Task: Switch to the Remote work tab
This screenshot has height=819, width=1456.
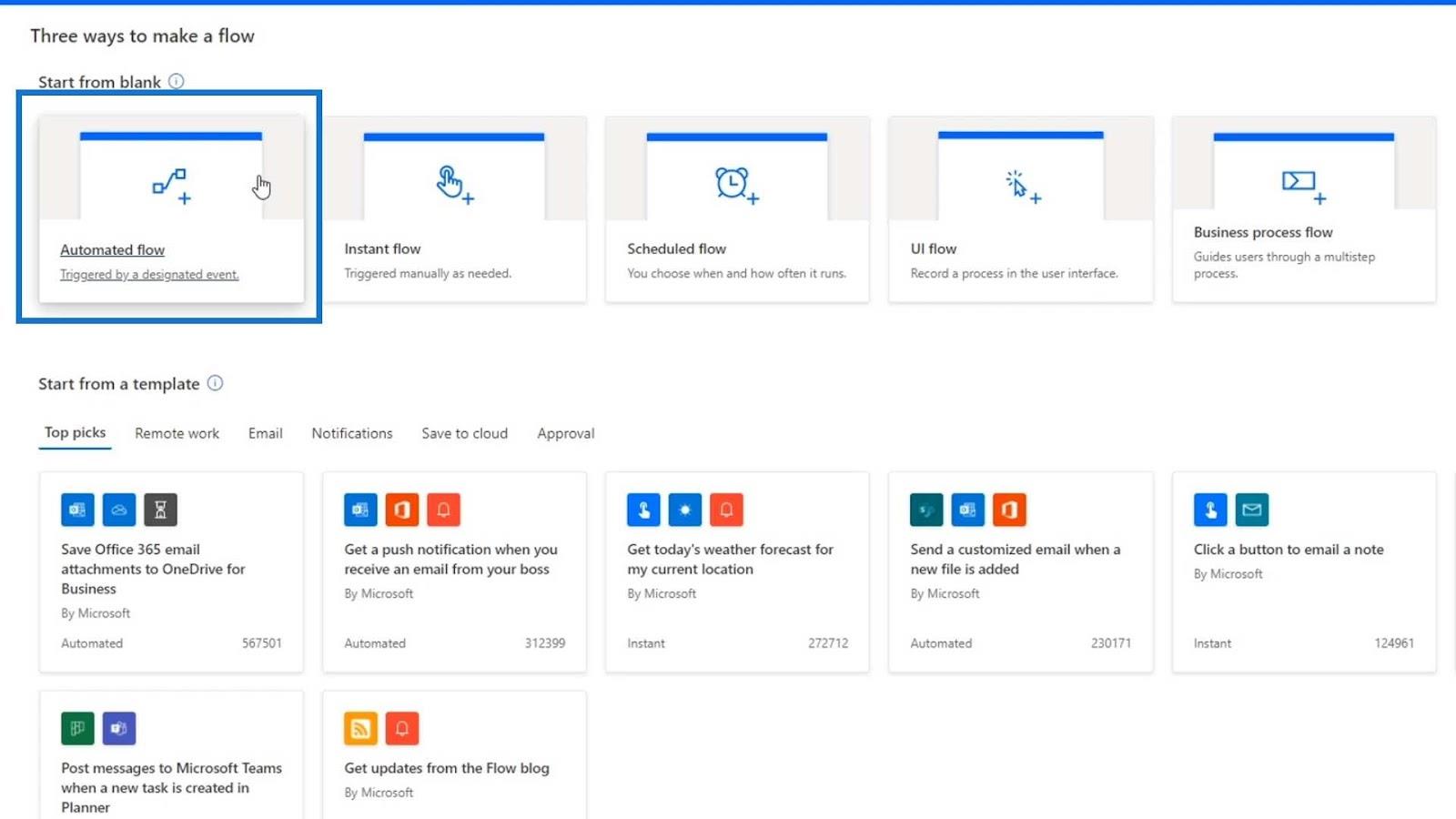Action: [x=177, y=433]
